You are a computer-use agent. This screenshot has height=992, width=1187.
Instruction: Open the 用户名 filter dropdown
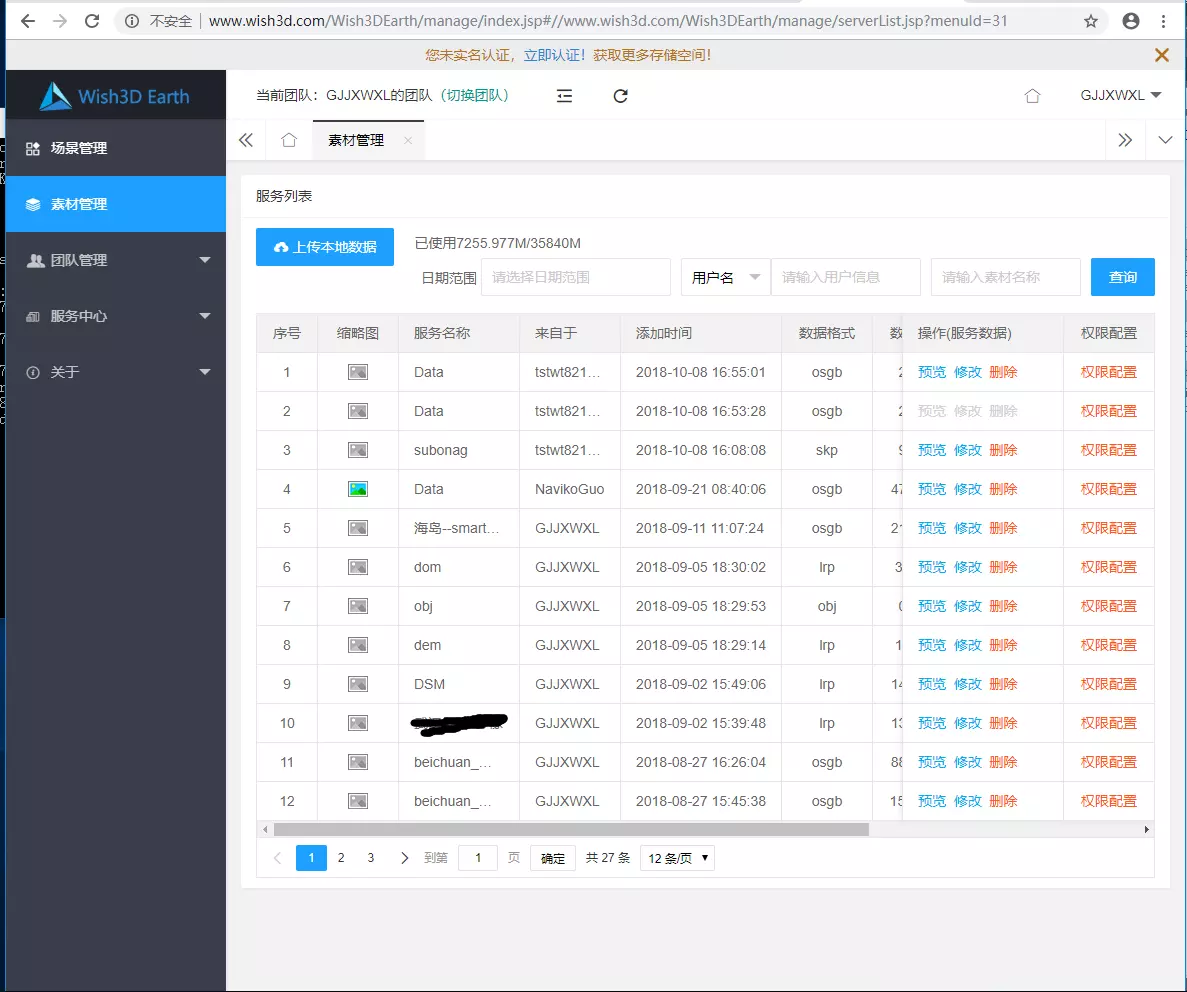[725, 277]
